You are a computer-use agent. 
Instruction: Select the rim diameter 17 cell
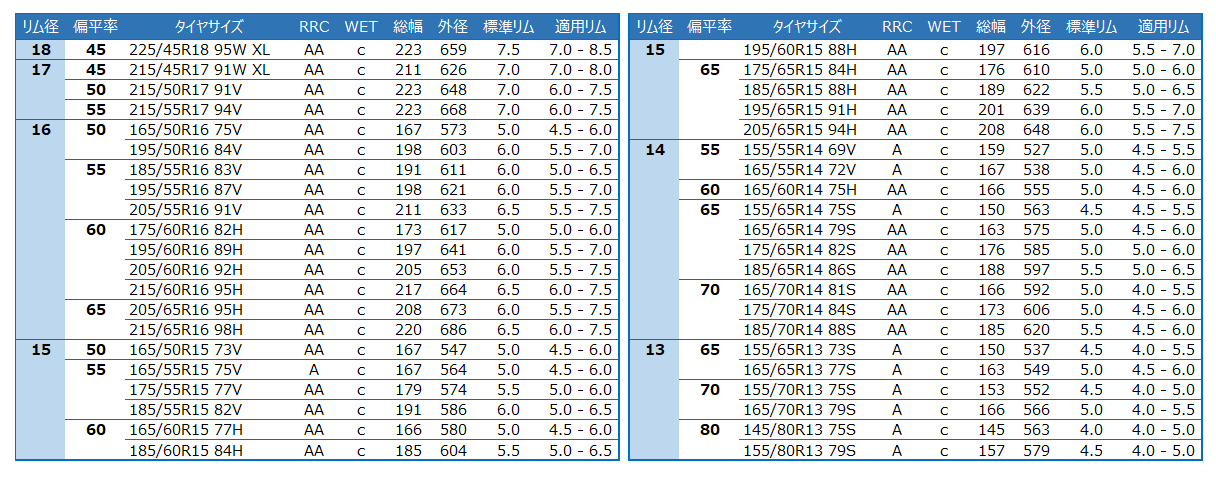coord(41,69)
